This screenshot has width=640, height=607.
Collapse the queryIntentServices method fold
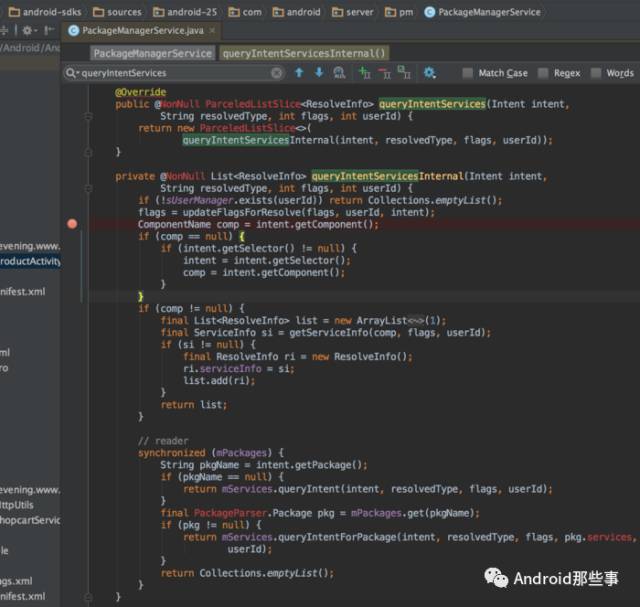pyautogui.click(x=88, y=115)
